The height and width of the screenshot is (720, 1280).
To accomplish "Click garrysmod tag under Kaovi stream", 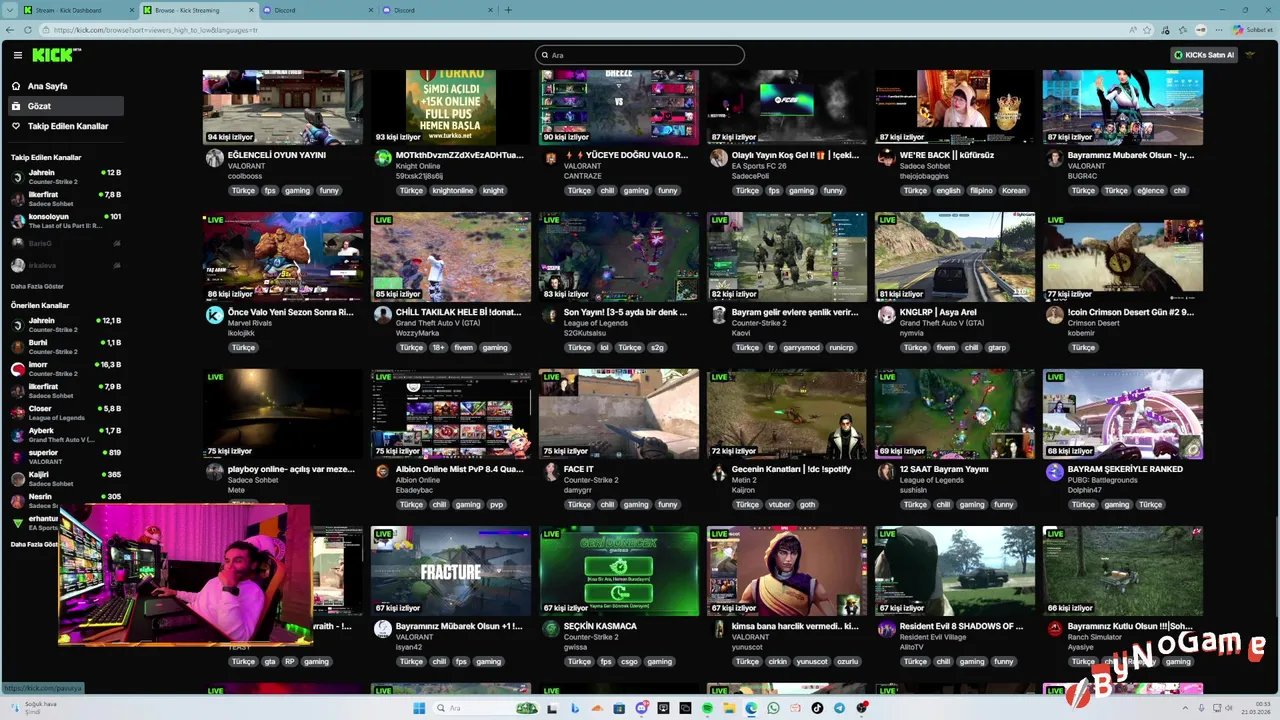I will click(801, 347).
